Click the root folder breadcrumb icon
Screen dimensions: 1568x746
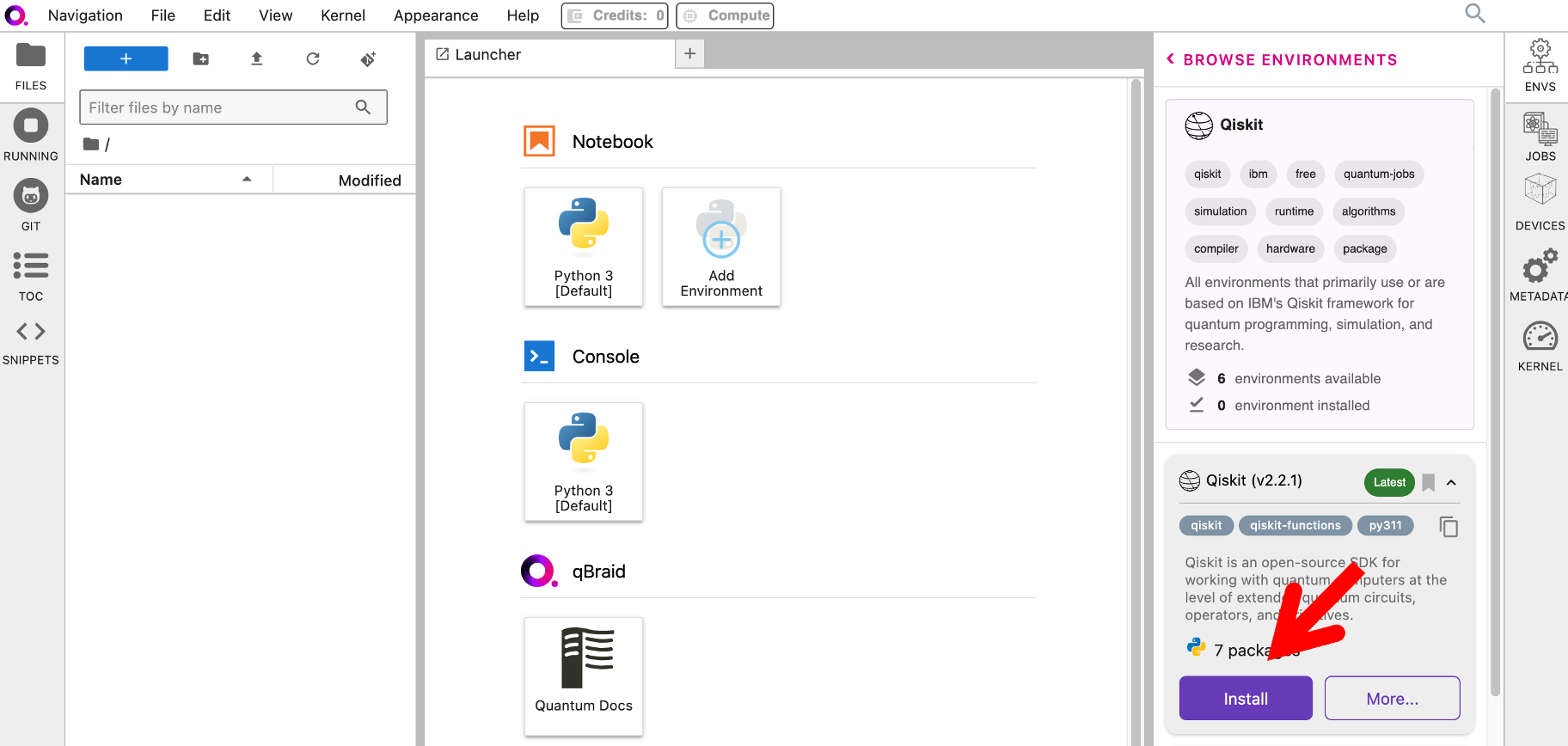[x=90, y=144]
